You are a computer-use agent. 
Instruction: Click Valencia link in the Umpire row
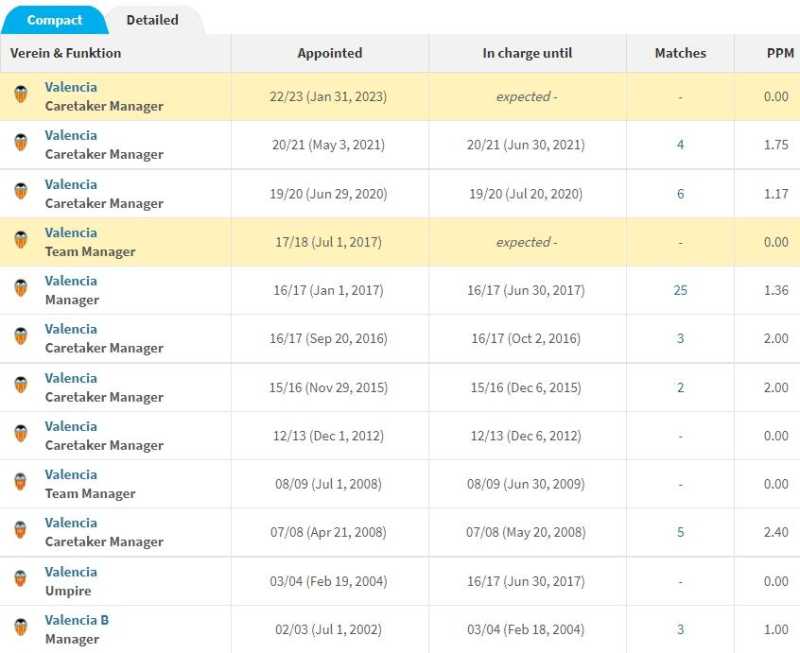pyautogui.click(x=71, y=572)
